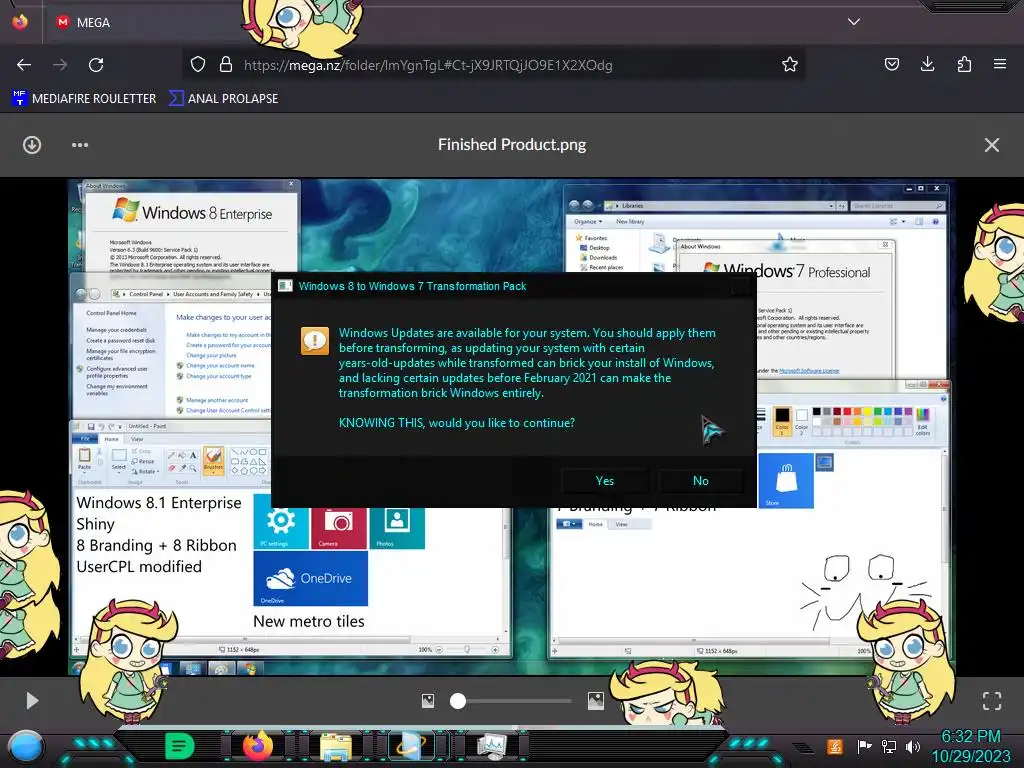Show hidden system tray icons

[803, 747]
